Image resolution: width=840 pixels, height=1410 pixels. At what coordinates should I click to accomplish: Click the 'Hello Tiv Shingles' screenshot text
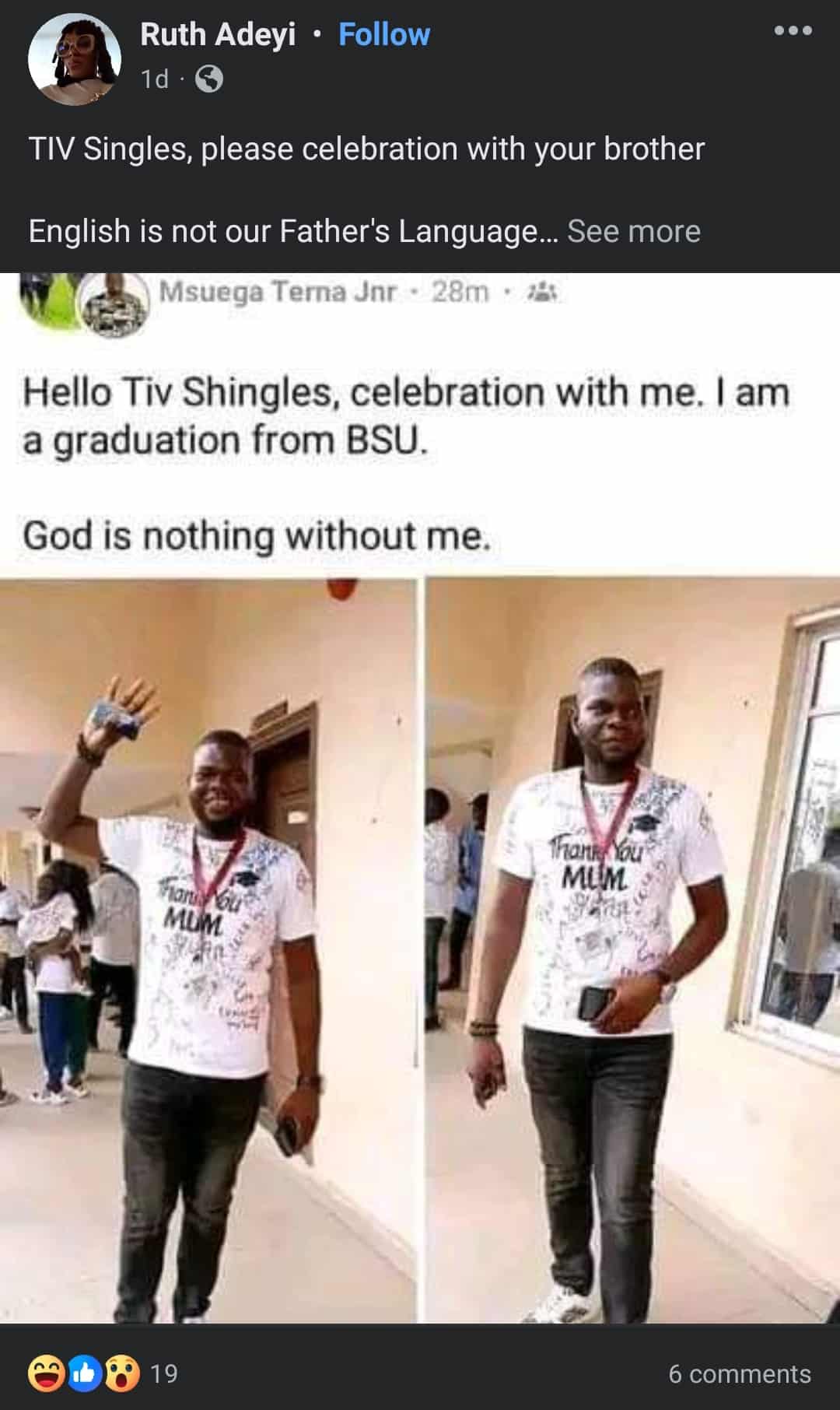[x=405, y=416]
